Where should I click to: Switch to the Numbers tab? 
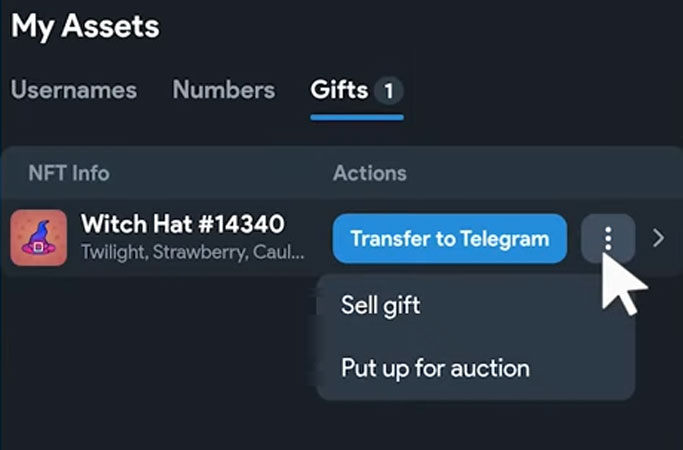(223, 90)
